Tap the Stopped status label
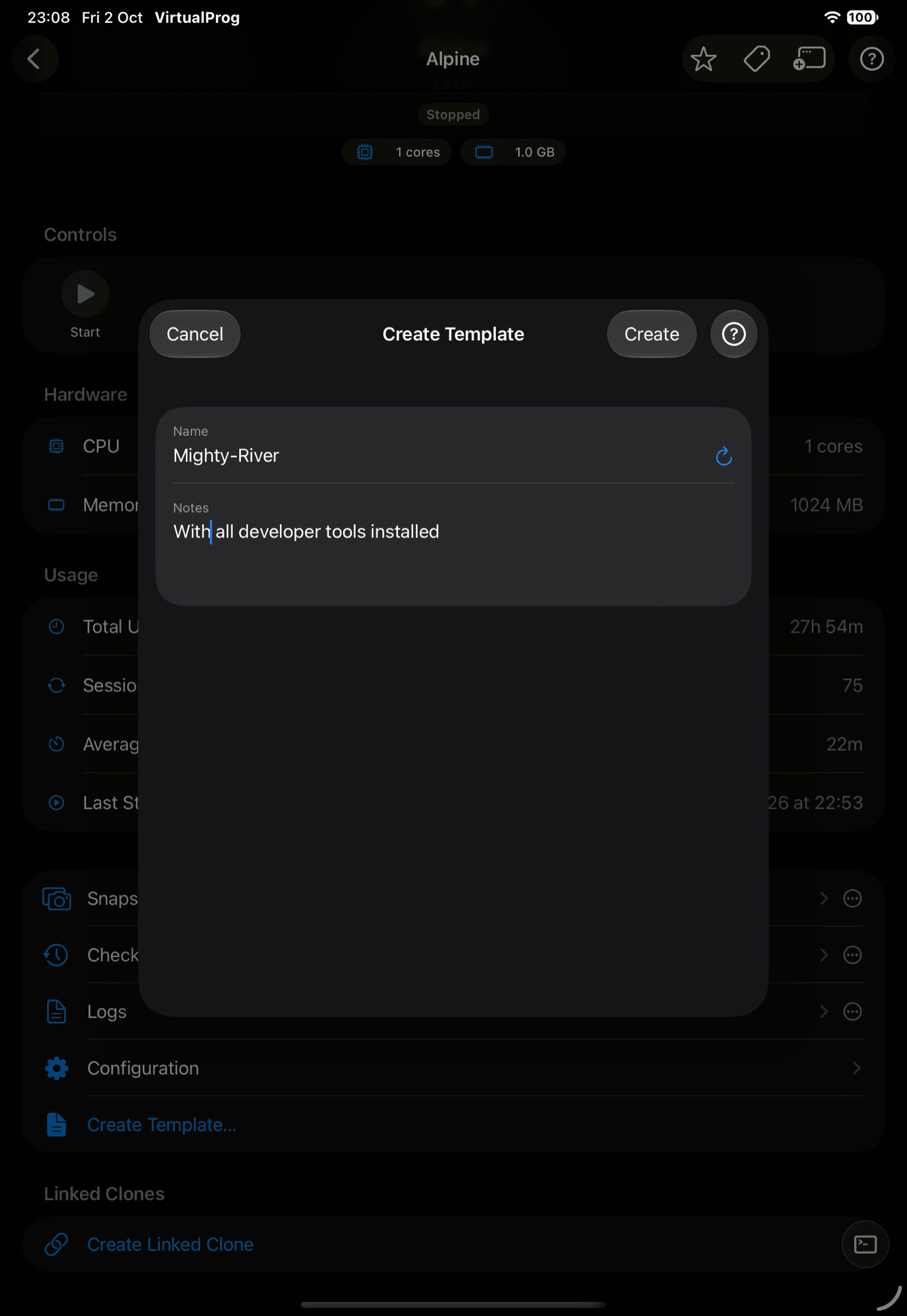 (453, 115)
